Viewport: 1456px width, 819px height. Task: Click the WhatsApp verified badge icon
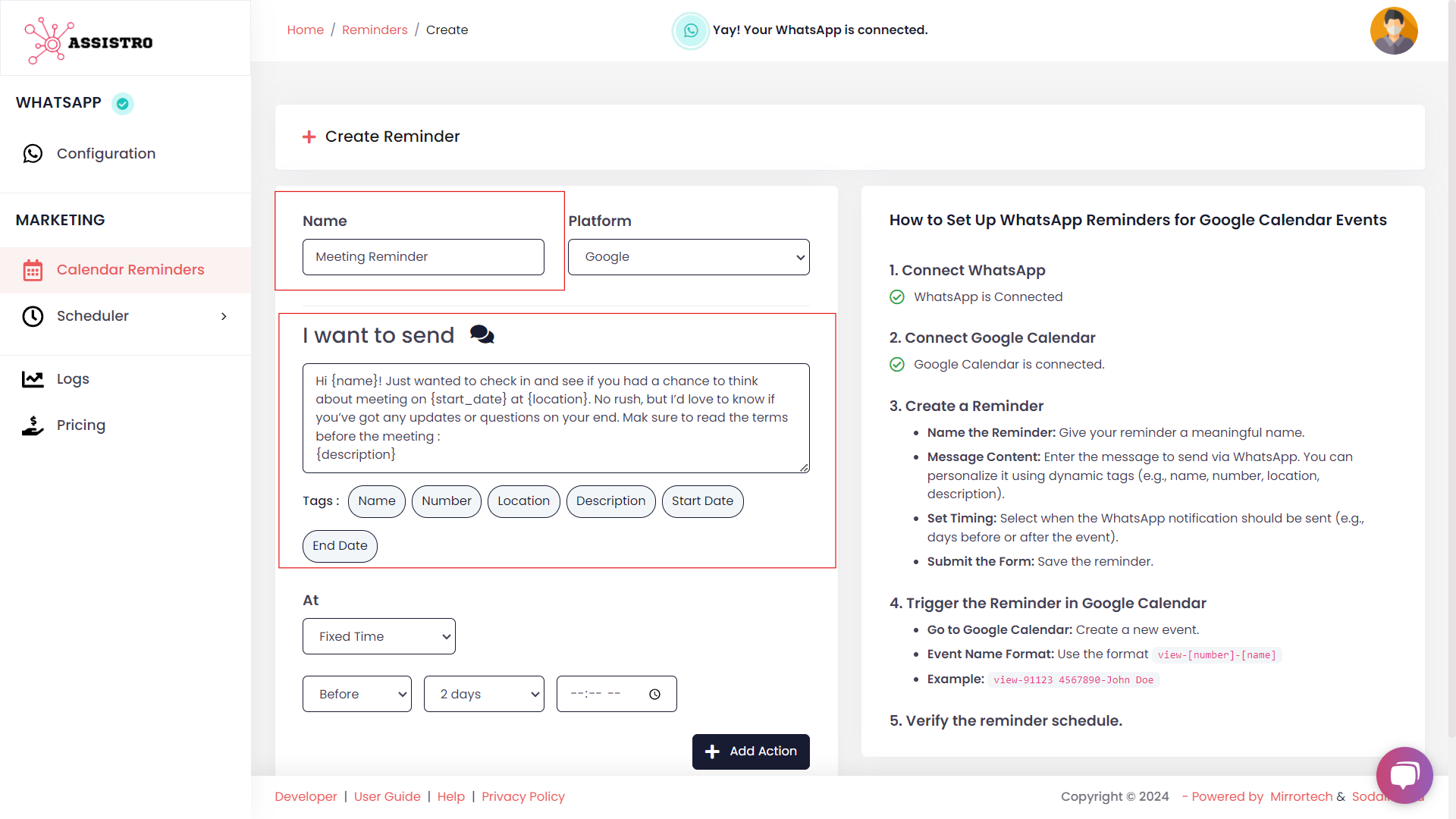123,104
